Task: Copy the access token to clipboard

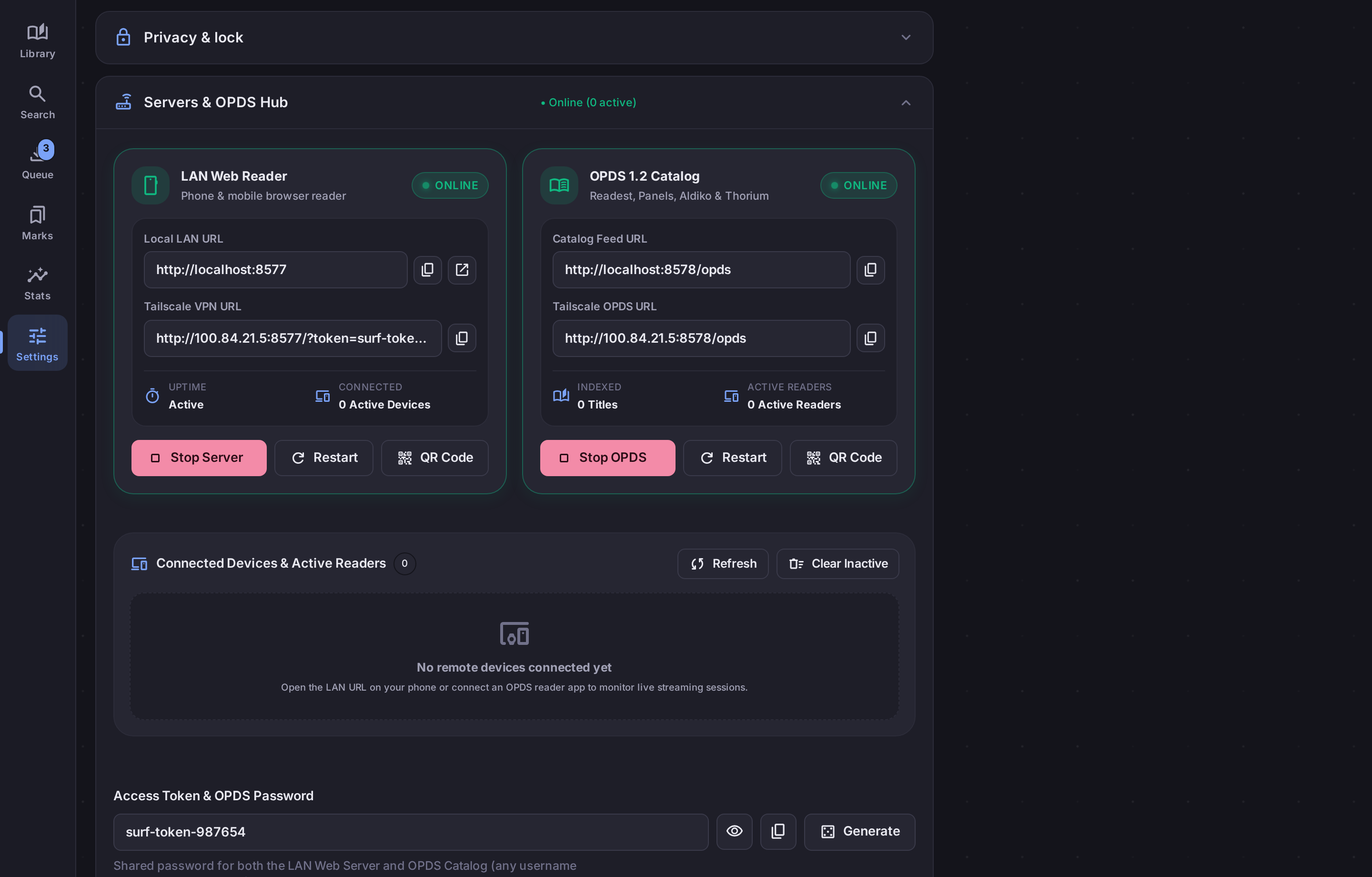Action: point(778,831)
